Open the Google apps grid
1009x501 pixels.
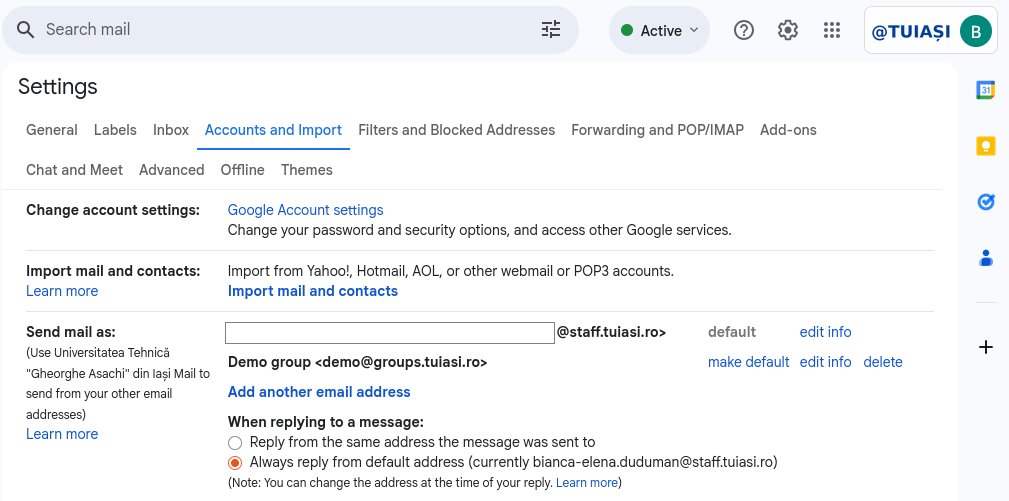click(x=832, y=30)
